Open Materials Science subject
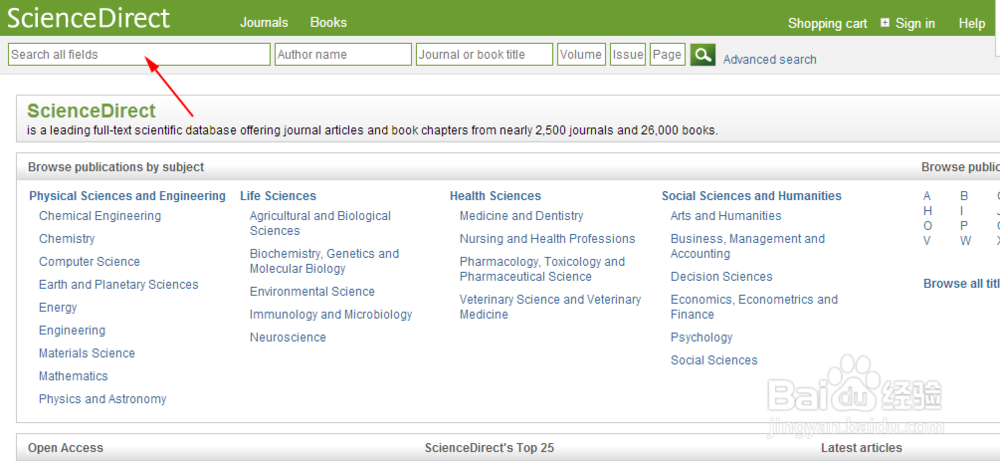This screenshot has height=461, width=1000. tap(87, 353)
